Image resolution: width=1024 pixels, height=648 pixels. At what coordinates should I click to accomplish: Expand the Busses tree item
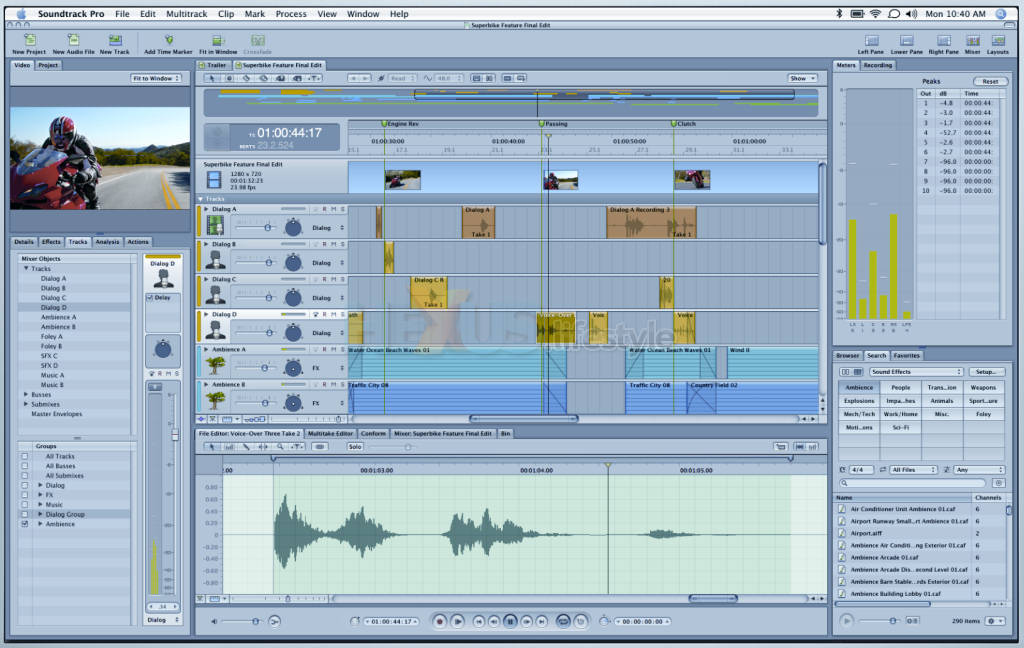tap(26, 395)
